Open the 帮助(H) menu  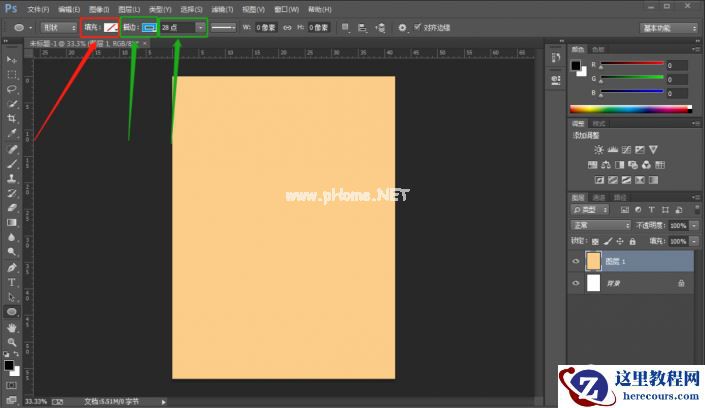pos(320,9)
